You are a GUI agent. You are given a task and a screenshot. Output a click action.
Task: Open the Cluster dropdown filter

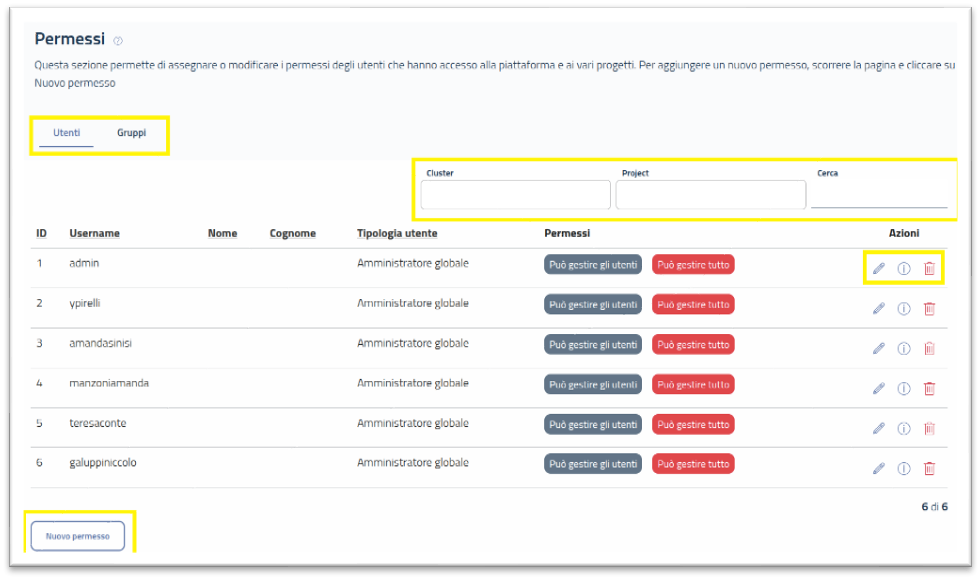coord(515,195)
